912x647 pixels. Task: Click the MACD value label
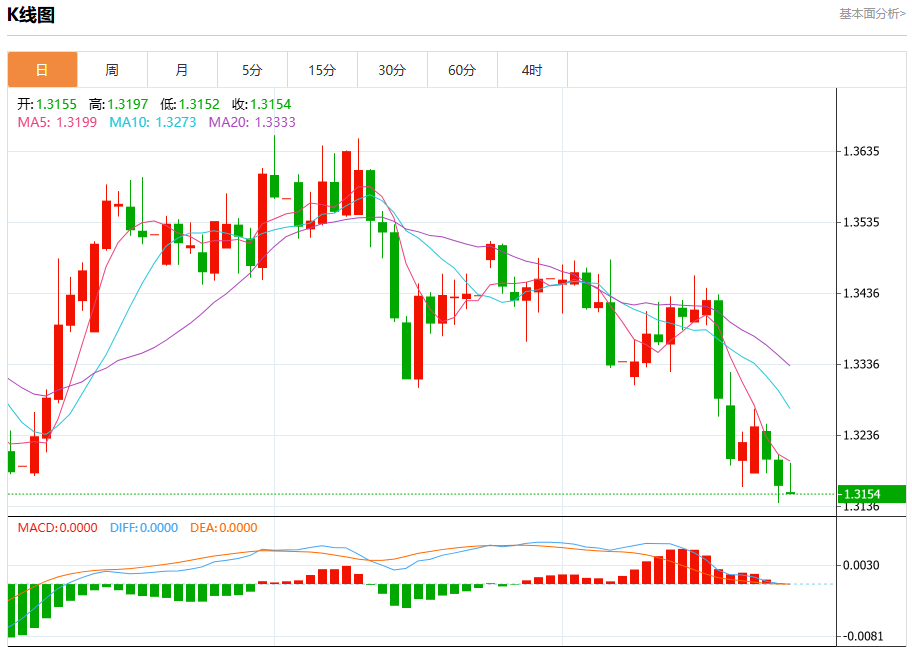(58, 528)
